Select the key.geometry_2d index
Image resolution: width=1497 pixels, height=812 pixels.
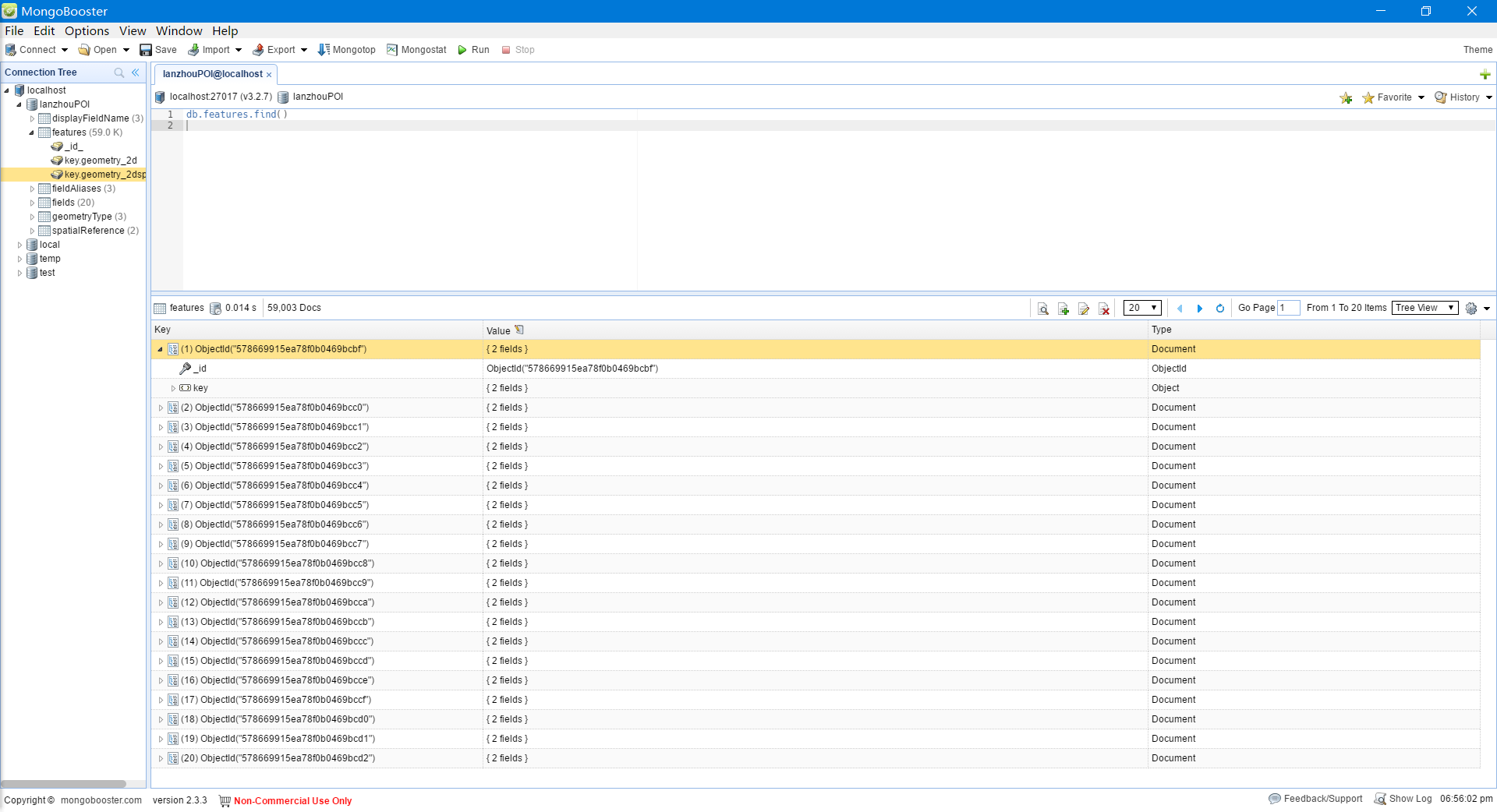[101, 161]
